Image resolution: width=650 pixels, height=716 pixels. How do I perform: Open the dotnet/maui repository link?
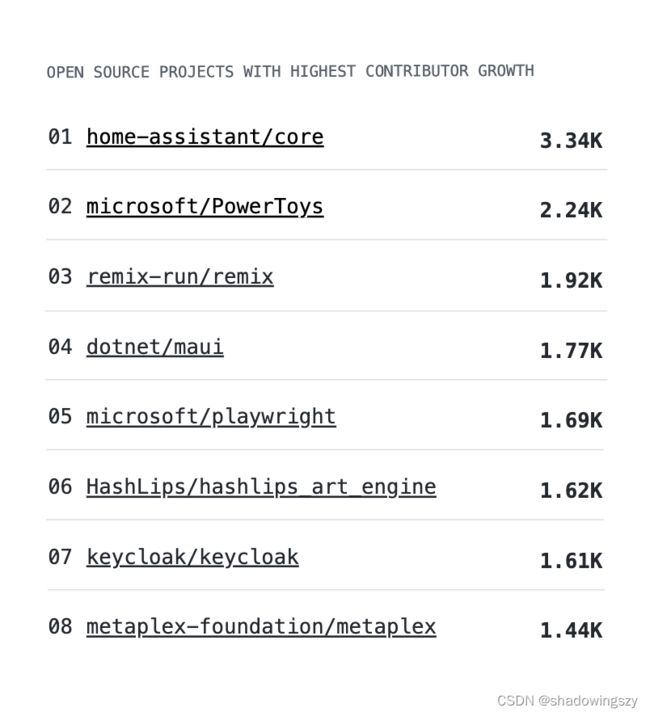[155, 347]
